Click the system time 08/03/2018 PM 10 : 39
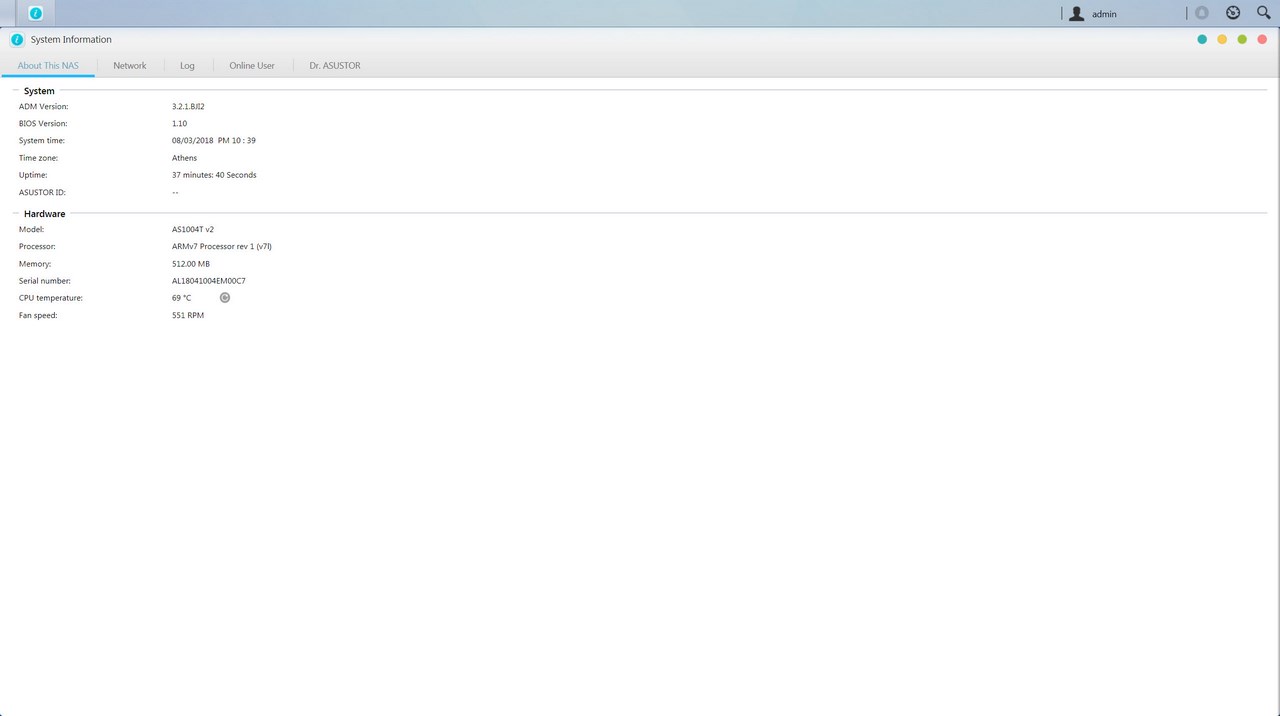 (214, 141)
